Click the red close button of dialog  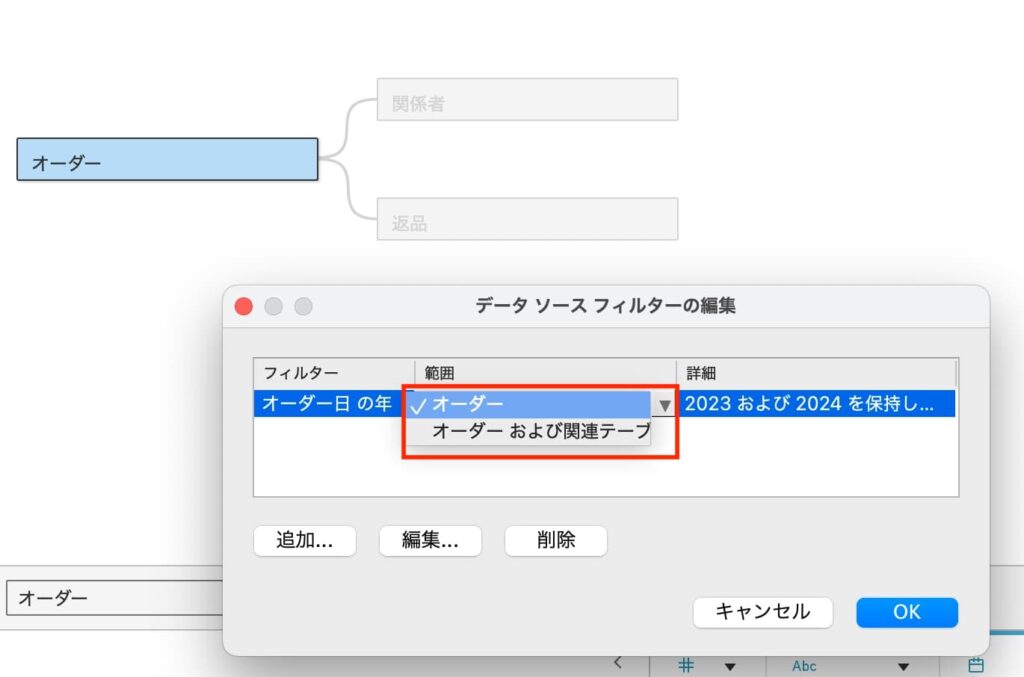pyautogui.click(x=244, y=306)
